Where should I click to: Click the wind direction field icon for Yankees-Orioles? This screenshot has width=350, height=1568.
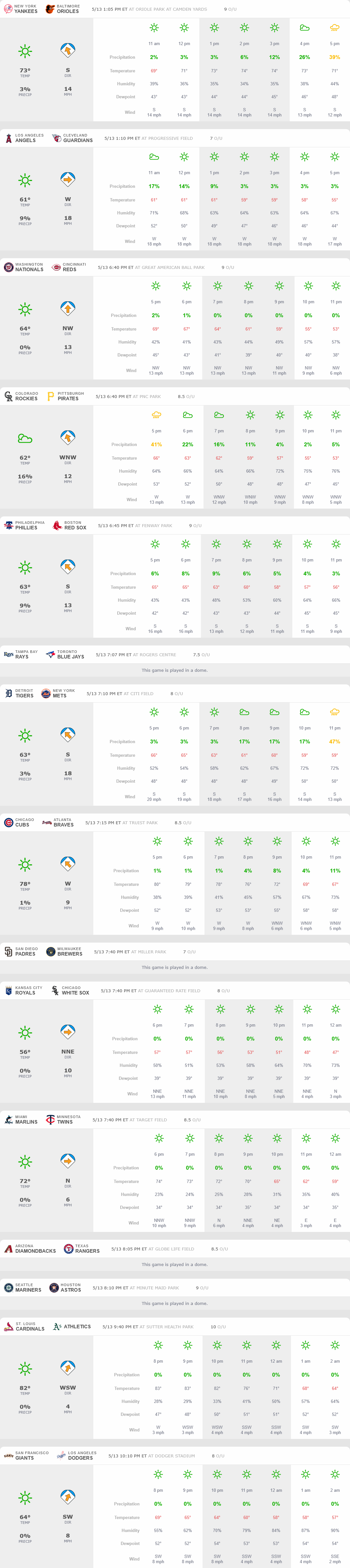point(67,51)
